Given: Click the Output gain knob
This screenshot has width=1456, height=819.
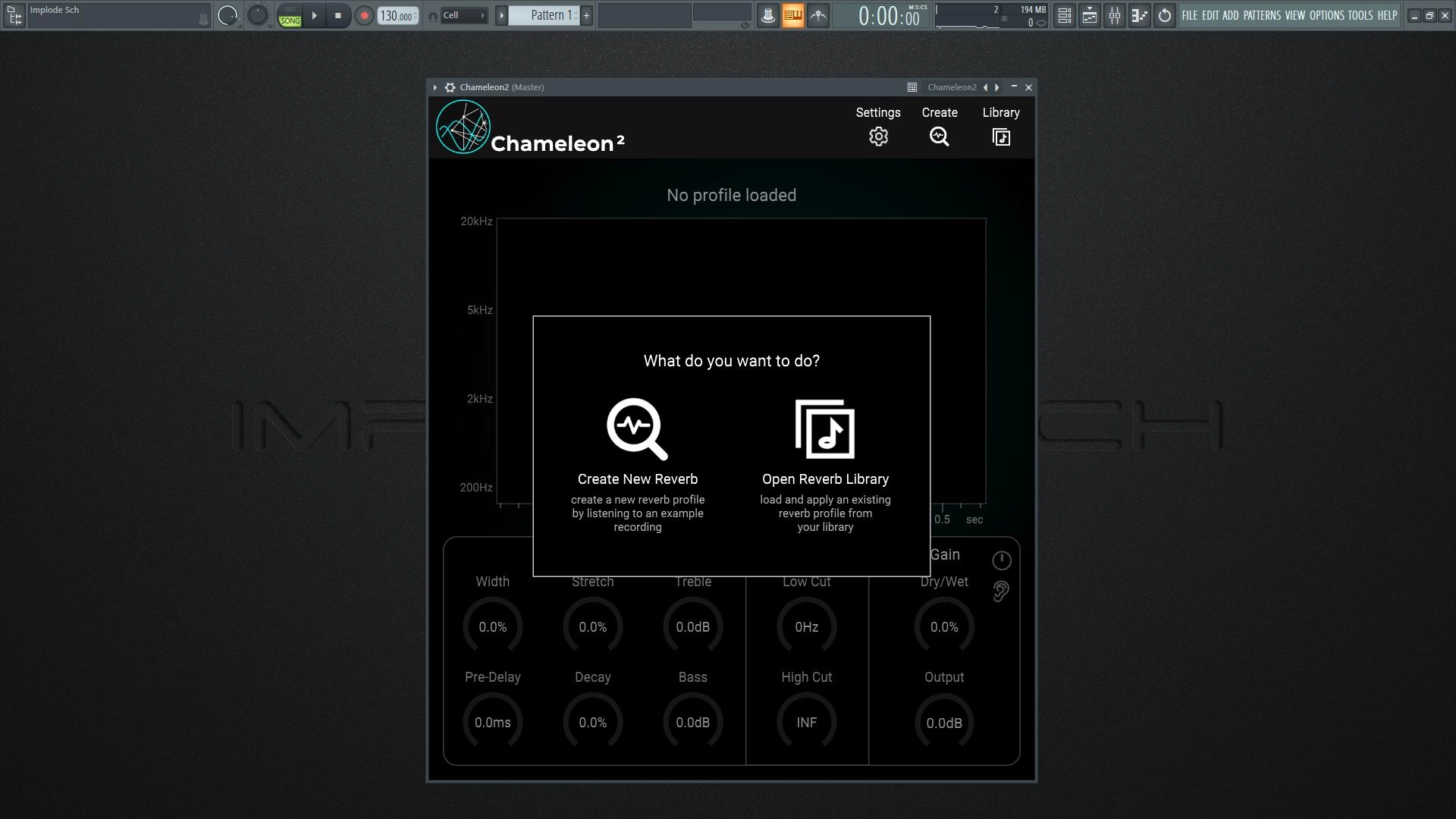Looking at the screenshot, I should pyautogui.click(x=944, y=723).
